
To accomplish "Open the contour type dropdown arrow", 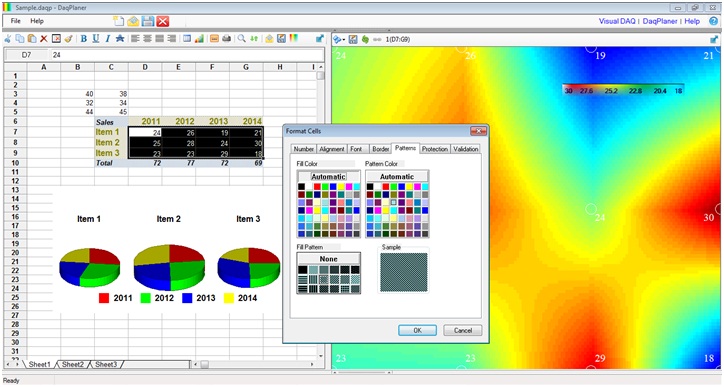I will 344,40.
